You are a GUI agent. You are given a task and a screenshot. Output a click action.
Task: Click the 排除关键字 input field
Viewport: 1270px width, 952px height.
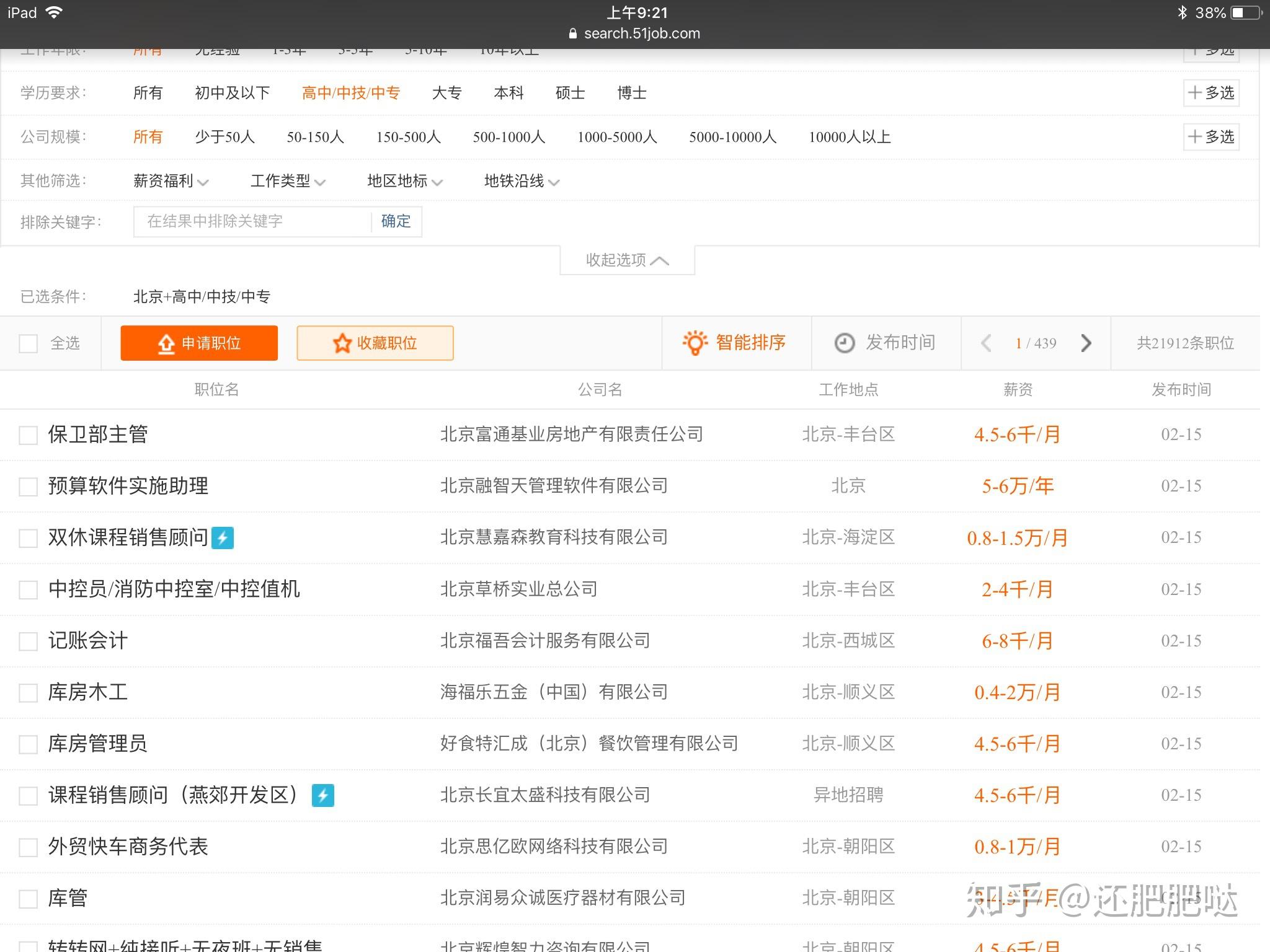click(x=252, y=221)
